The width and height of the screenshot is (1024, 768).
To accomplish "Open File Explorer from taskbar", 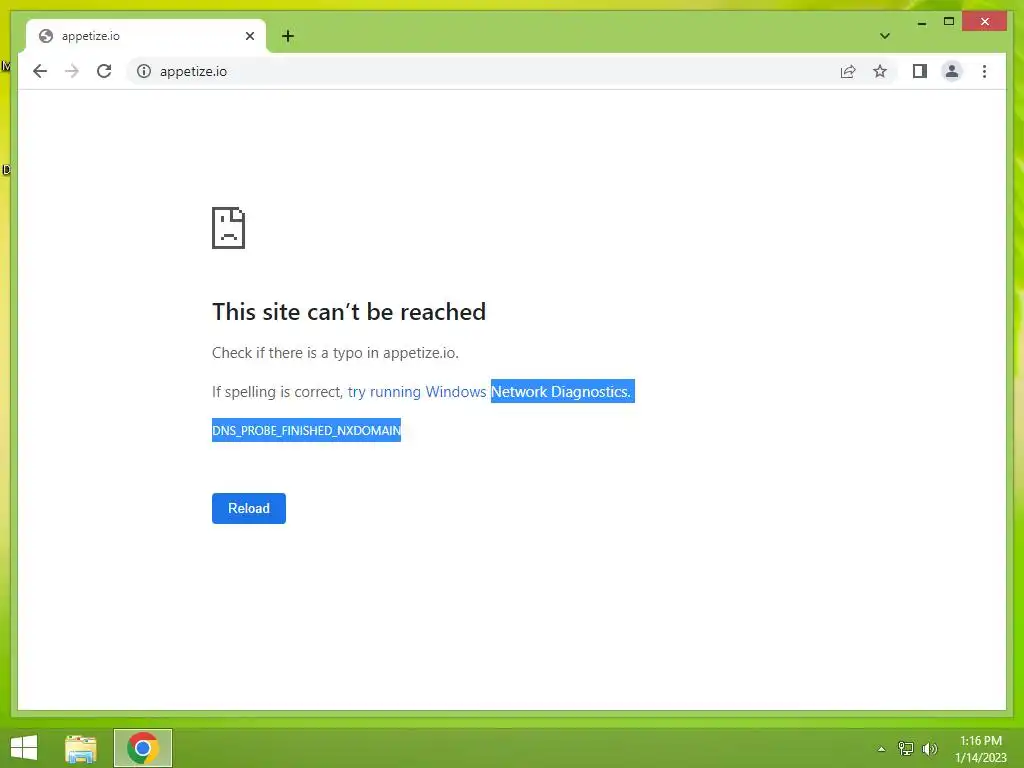I will coord(81,748).
